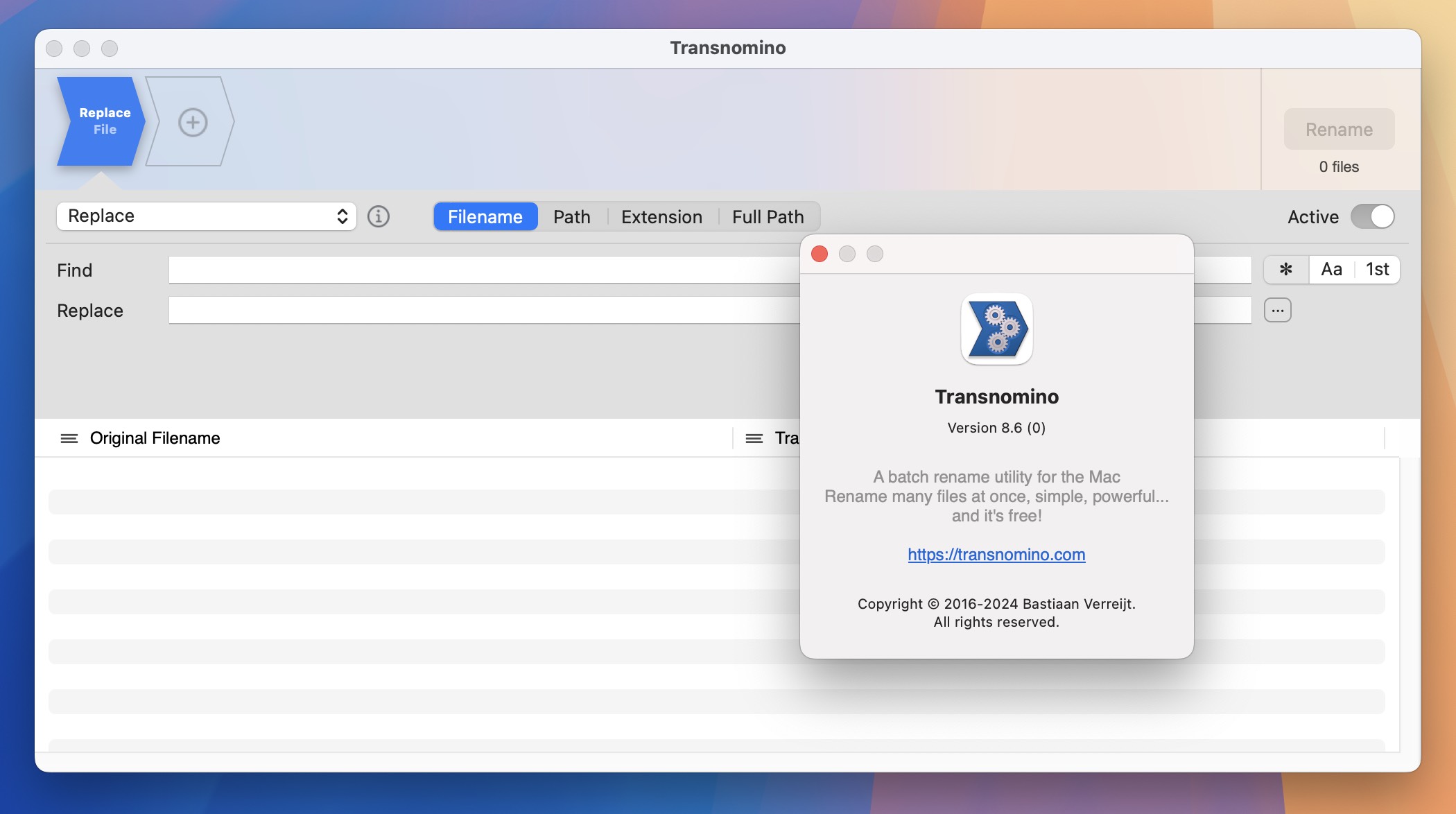Click the https://transnomino.com link

pos(996,553)
